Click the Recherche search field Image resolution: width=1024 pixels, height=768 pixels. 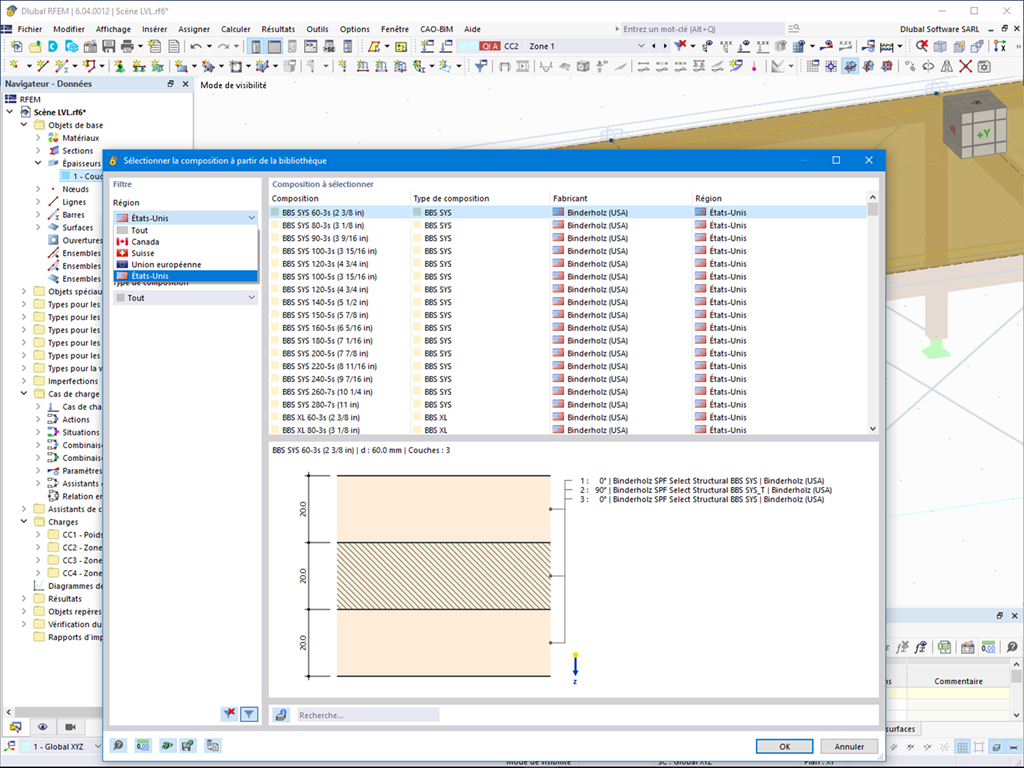coord(367,715)
